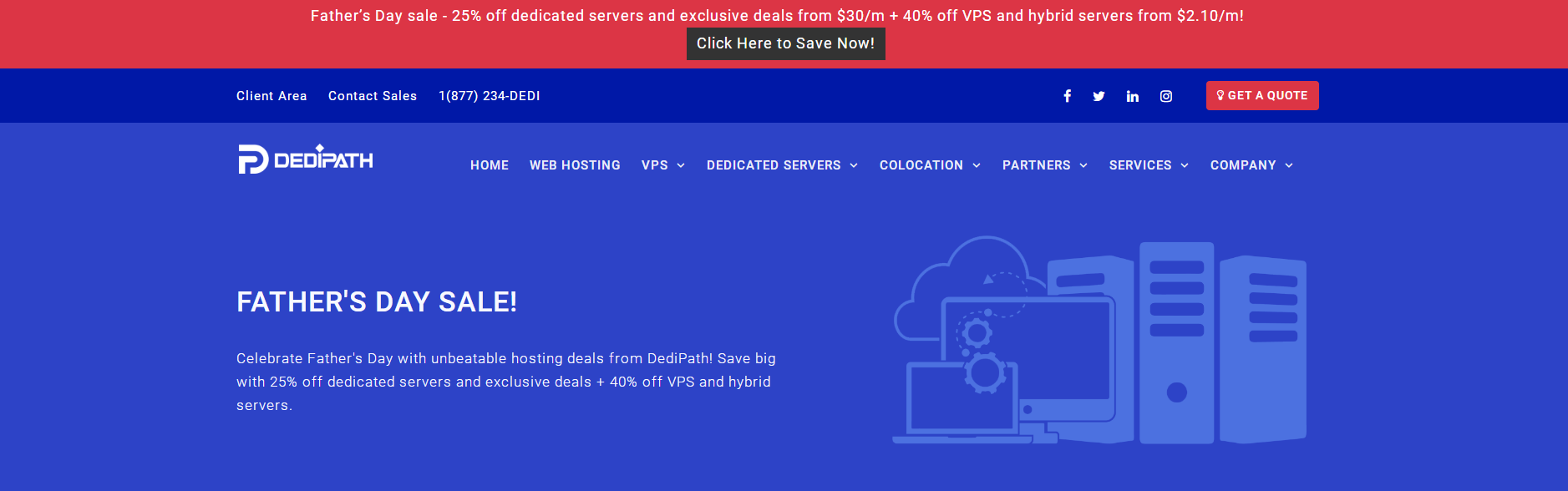
Task: Expand Dedicated Servers dropdown chevron
Action: (854, 165)
